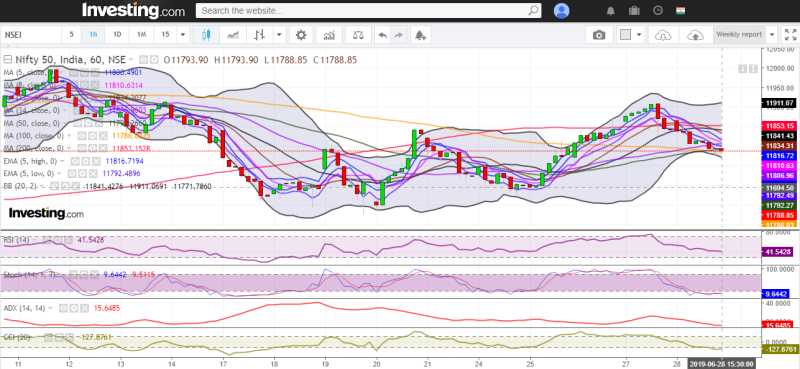
Task: Remove the MA (200, close, 0) indicator
Action: click(x=103, y=148)
